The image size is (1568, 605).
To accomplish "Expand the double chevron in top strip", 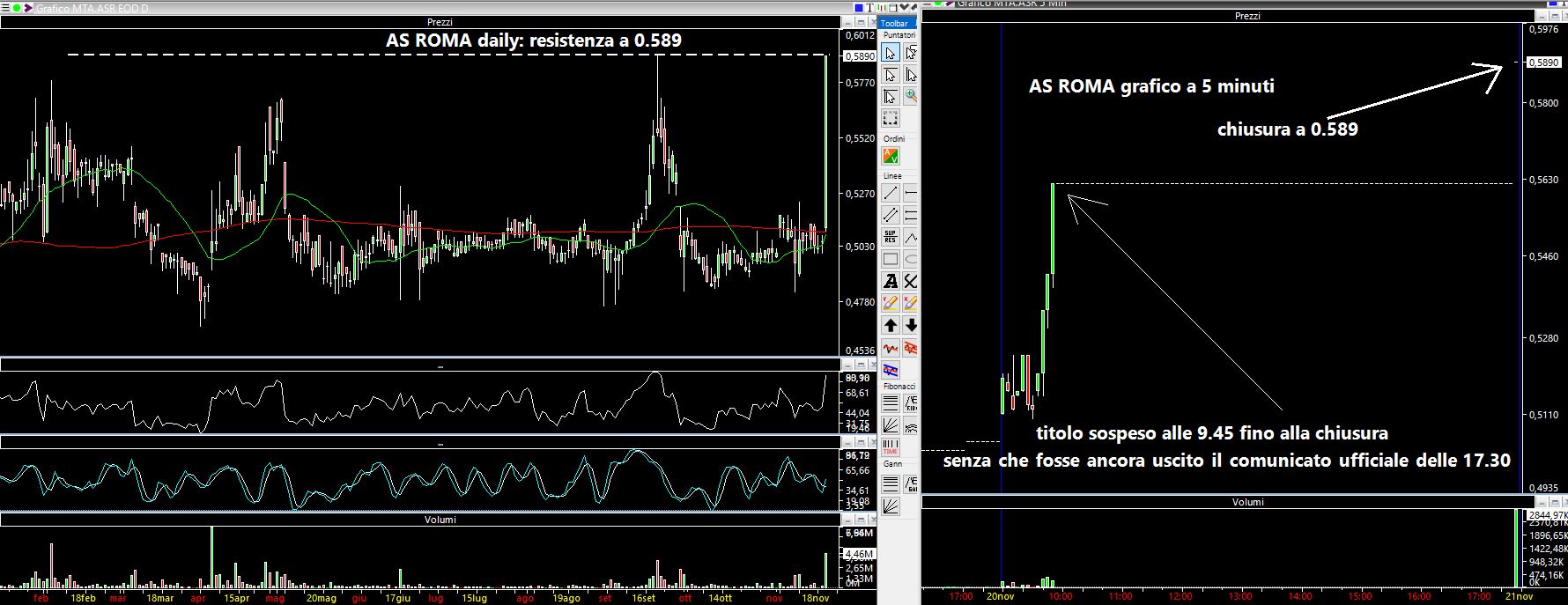I will [903, 7].
